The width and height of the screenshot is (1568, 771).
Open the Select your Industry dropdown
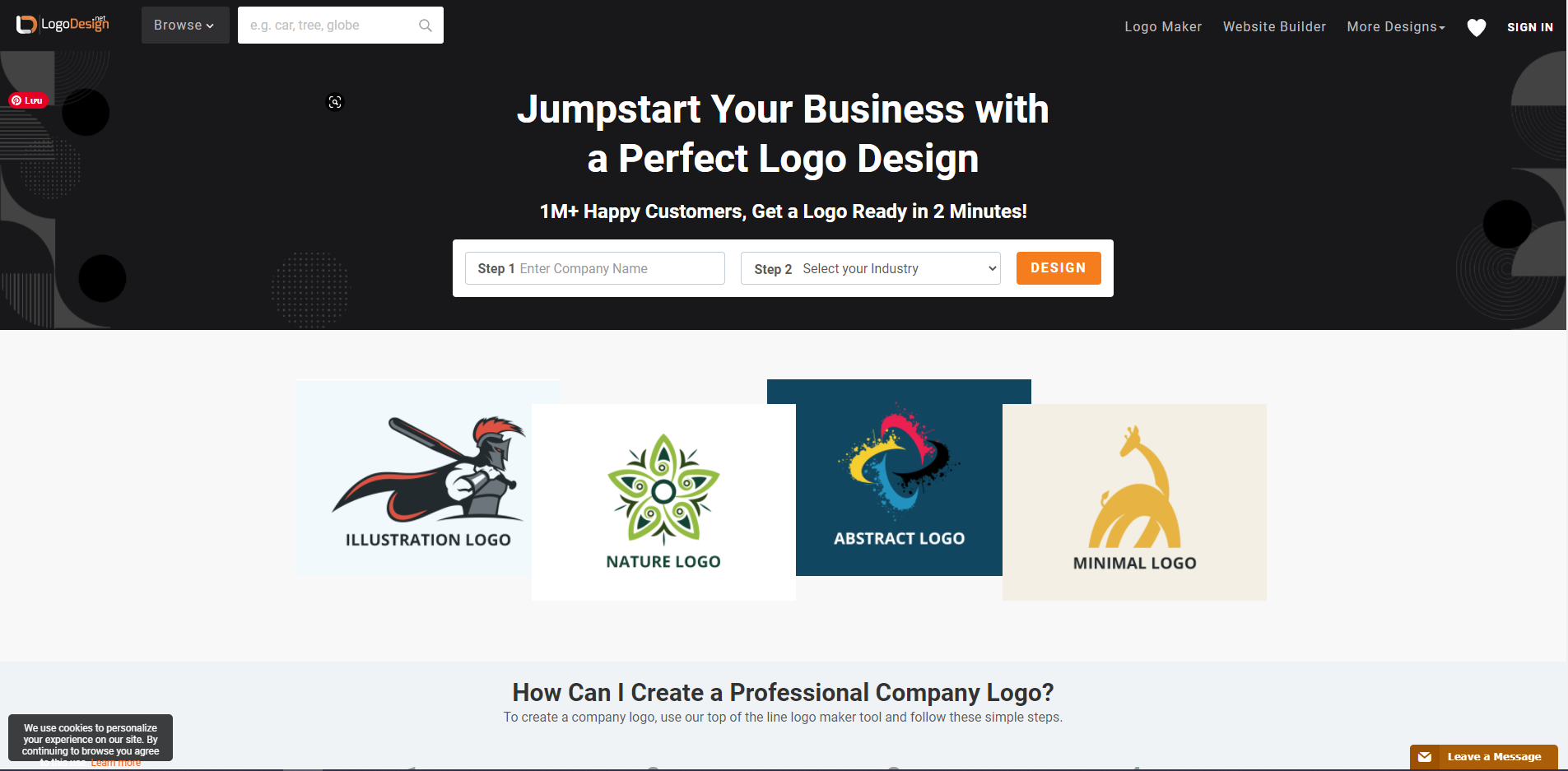pos(871,268)
